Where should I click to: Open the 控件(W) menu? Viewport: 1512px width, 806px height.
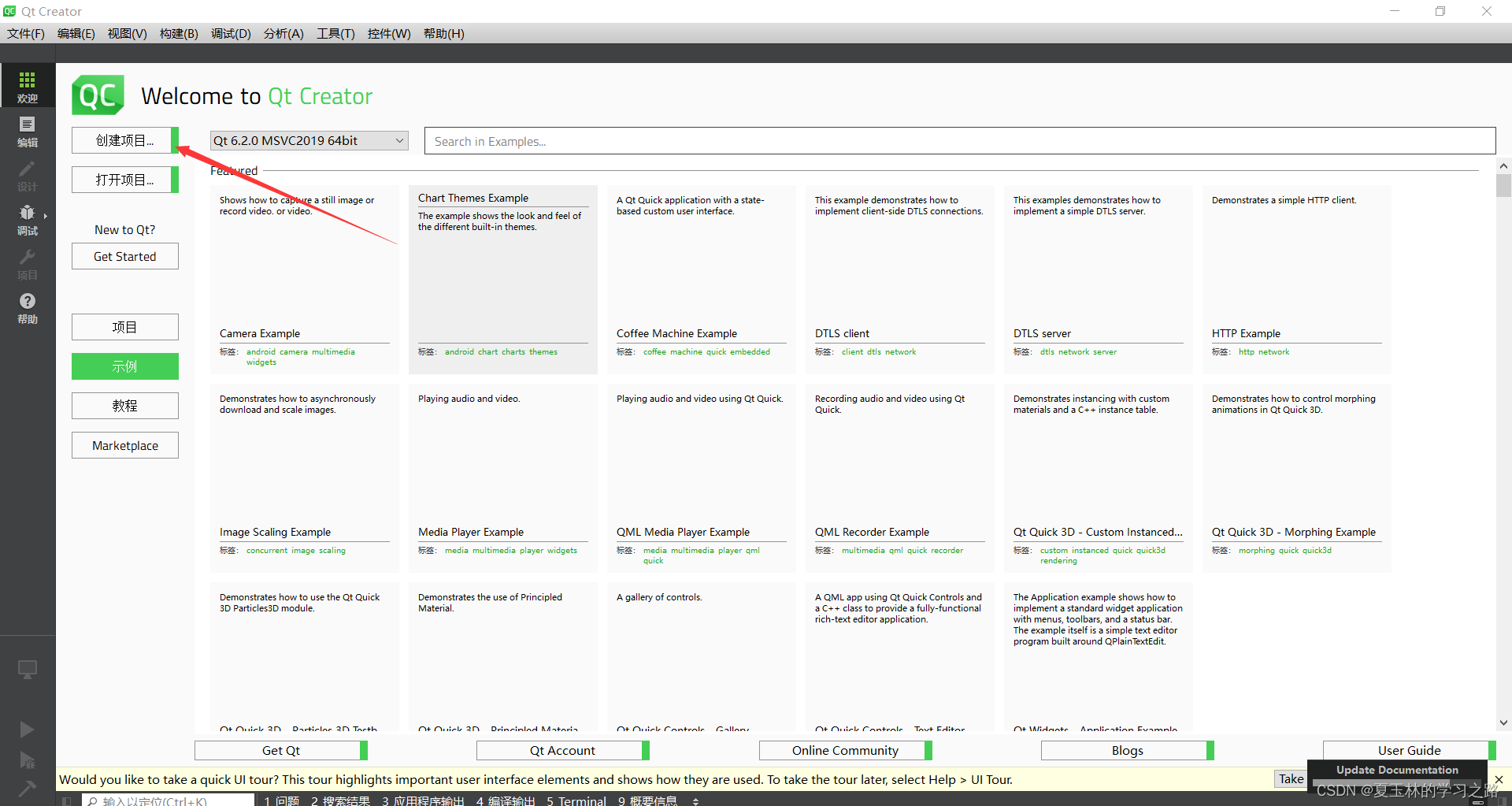click(389, 33)
